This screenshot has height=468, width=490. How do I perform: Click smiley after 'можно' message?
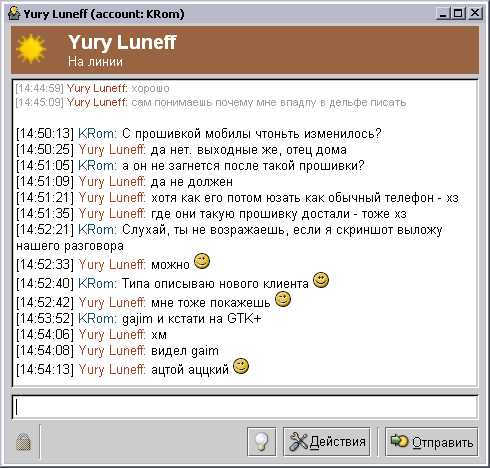(202, 261)
